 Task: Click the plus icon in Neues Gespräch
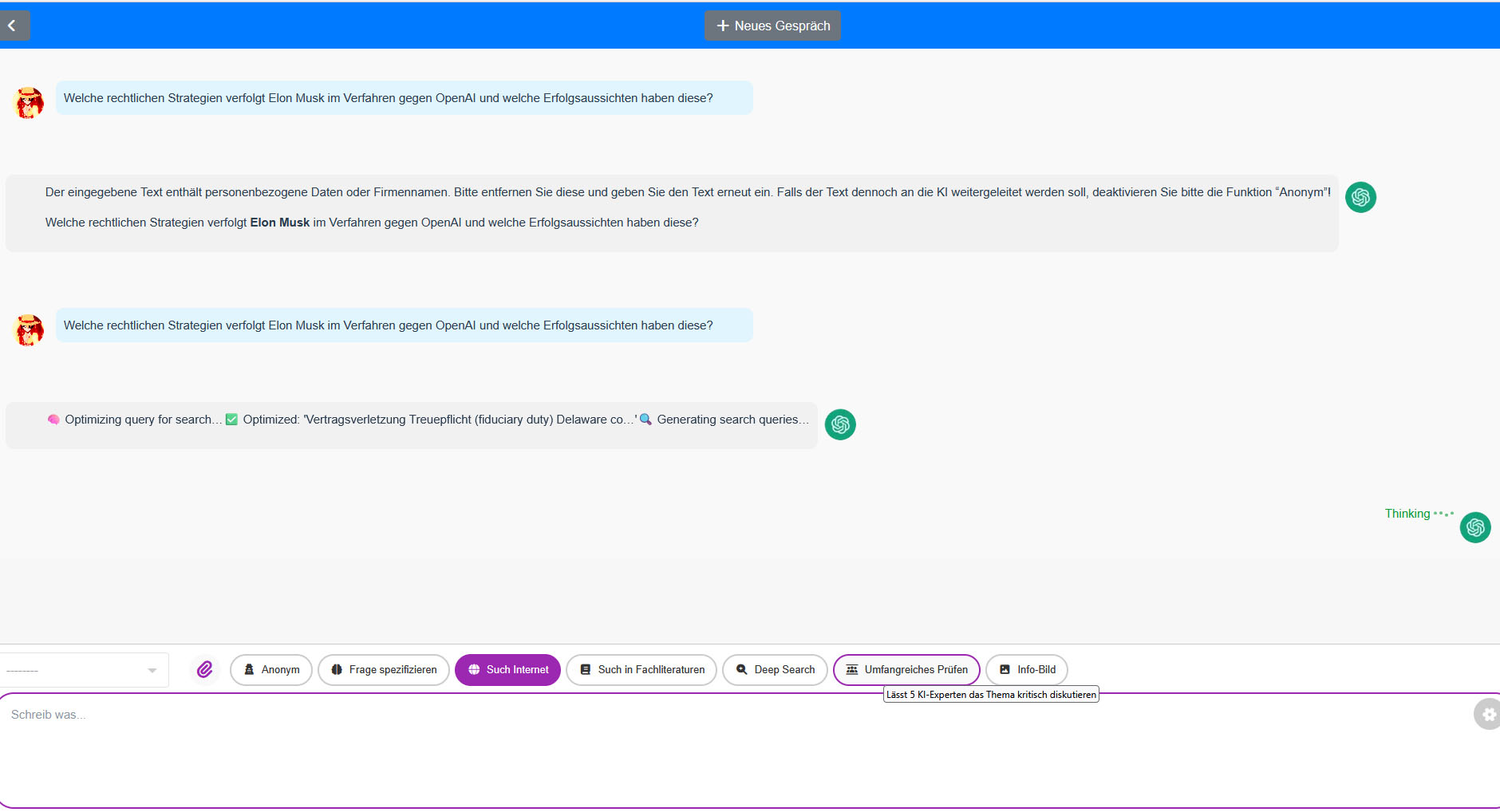tap(723, 26)
